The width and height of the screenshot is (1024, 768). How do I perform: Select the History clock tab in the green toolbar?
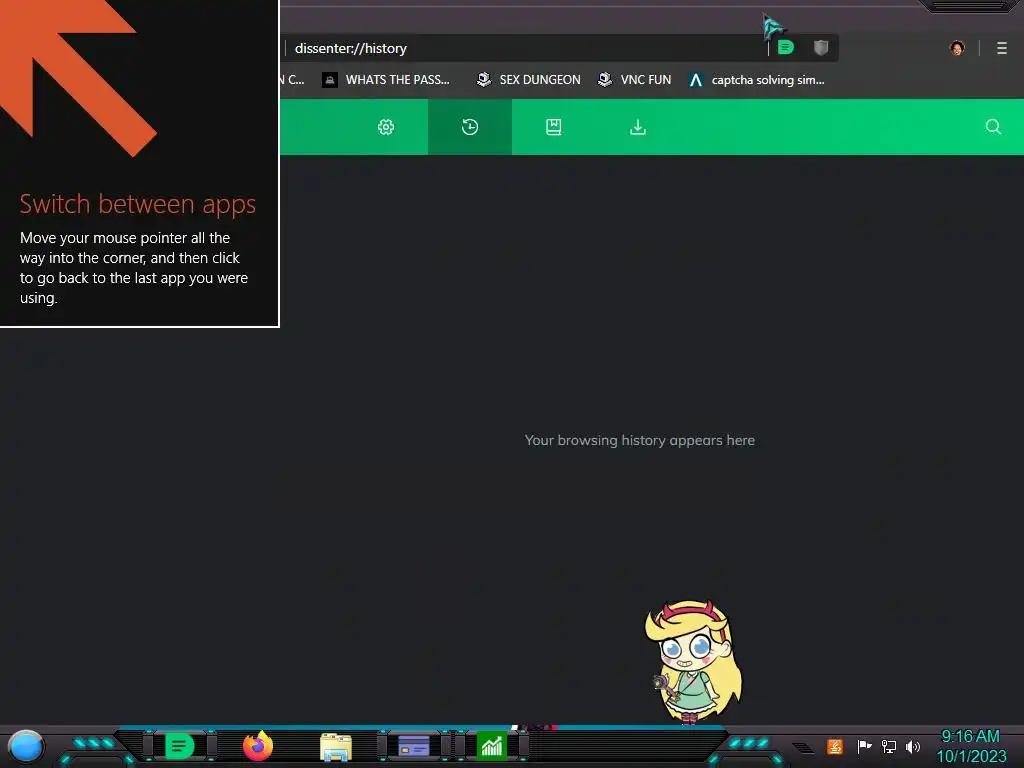[470, 127]
